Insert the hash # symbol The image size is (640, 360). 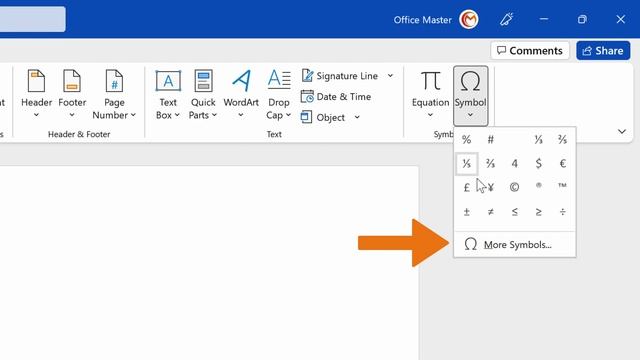click(x=491, y=140)
